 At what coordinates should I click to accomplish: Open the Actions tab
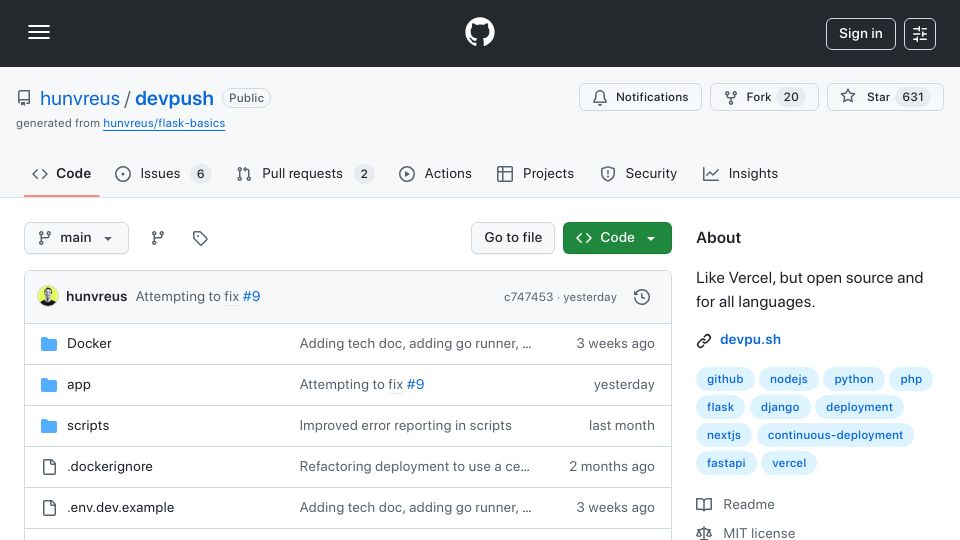coord(435,174)
